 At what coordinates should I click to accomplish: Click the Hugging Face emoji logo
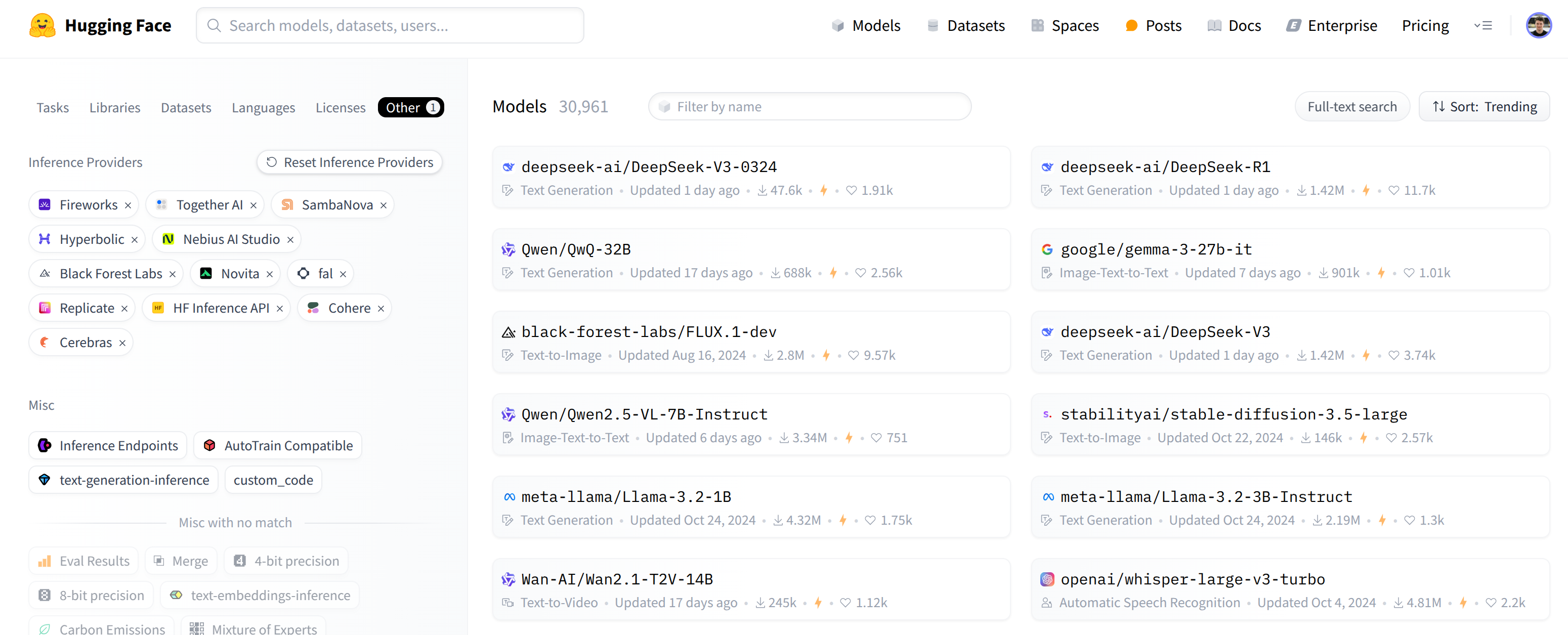tap(42, 26)
